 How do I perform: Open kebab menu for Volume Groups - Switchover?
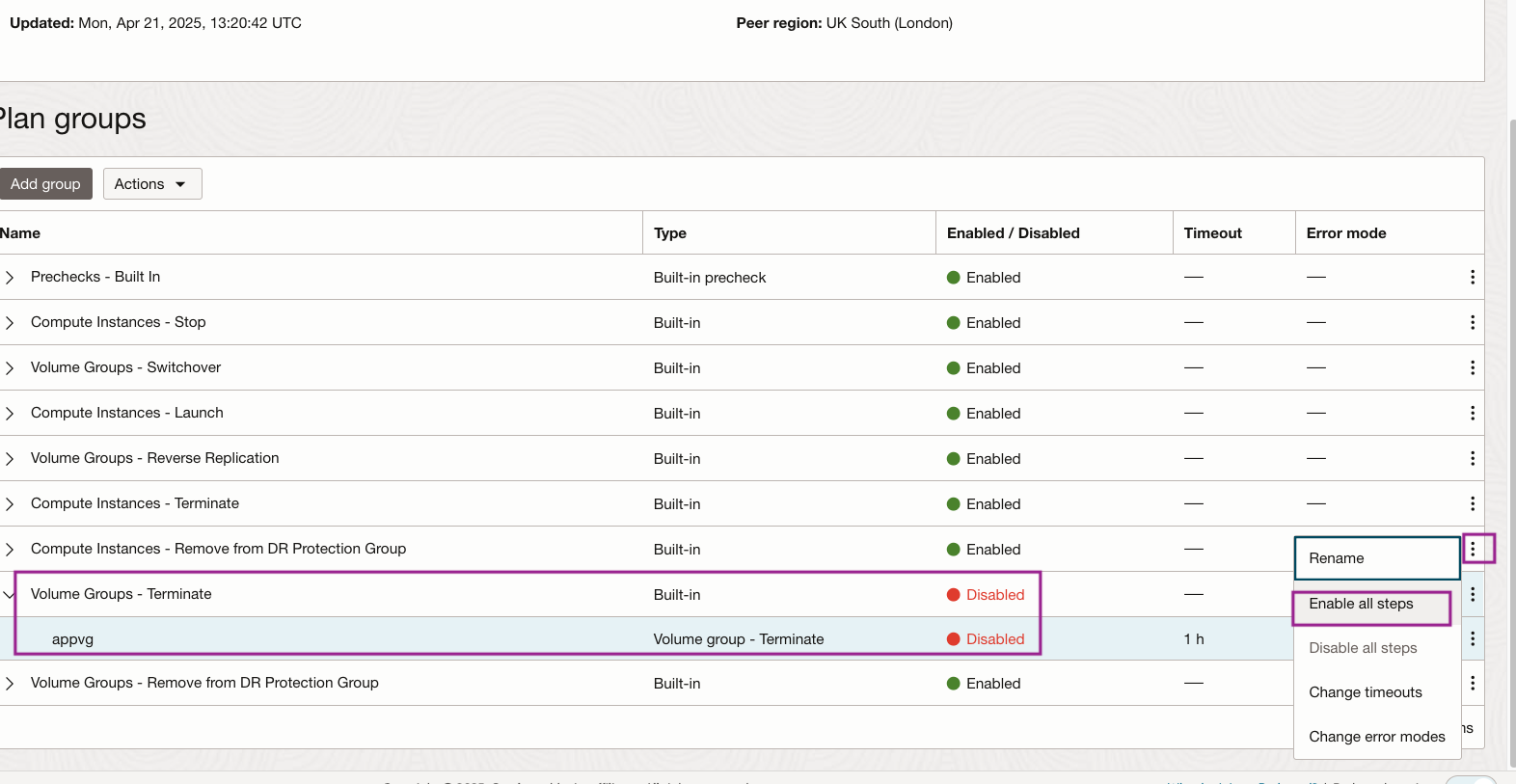(x=1473, y=368)
